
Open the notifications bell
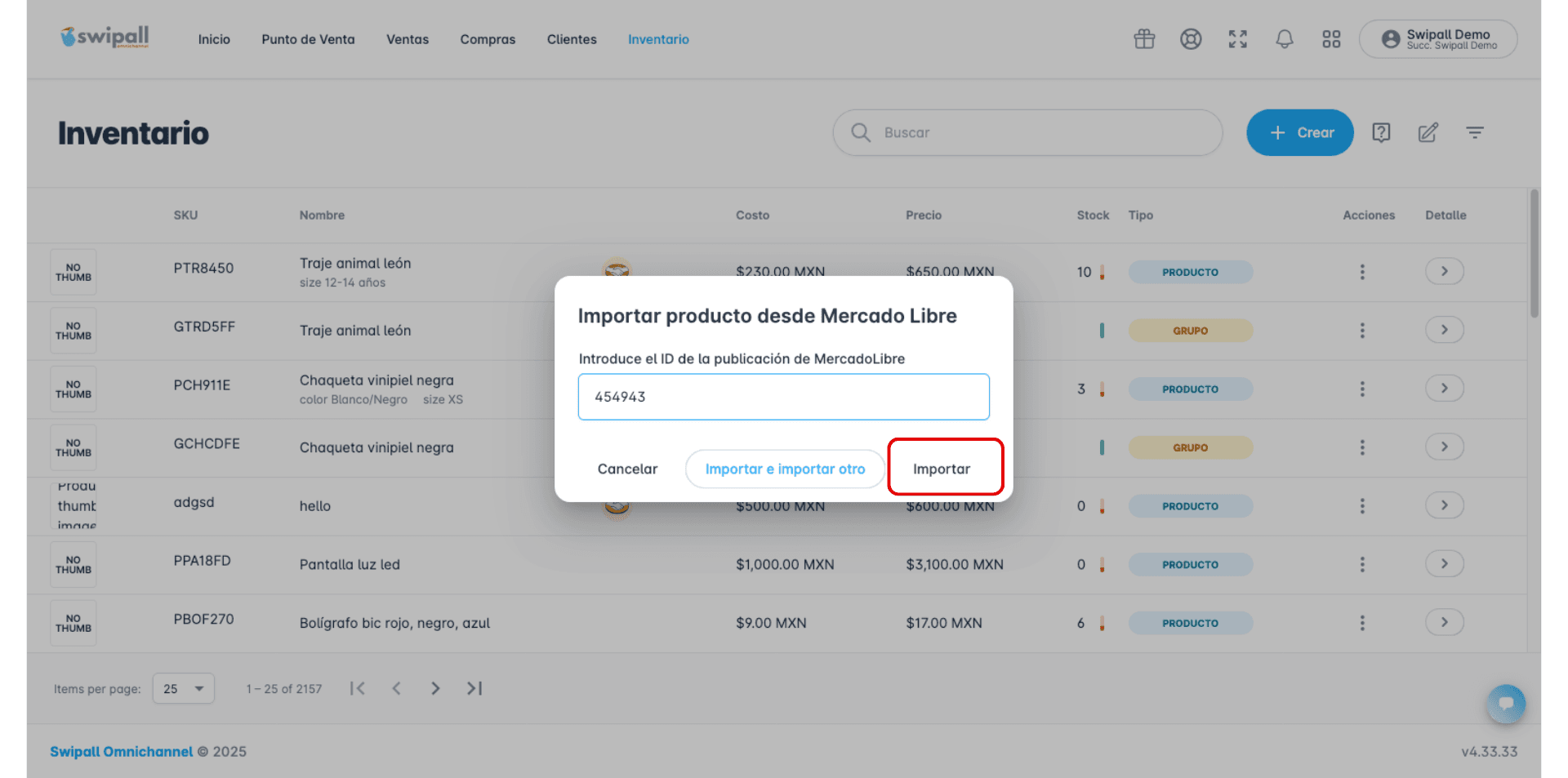tap(1285, 39)
